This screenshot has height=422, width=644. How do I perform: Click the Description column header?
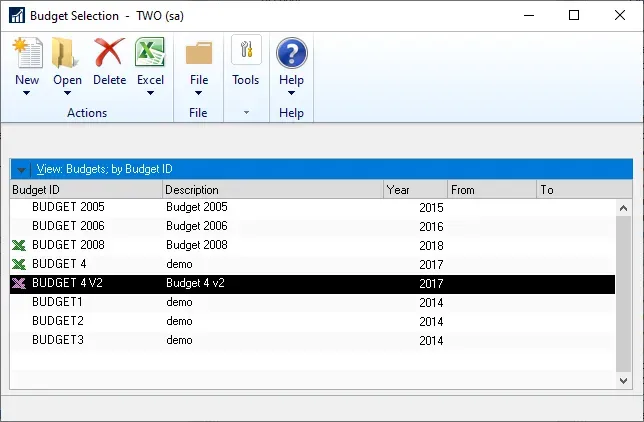click(273, 190)
